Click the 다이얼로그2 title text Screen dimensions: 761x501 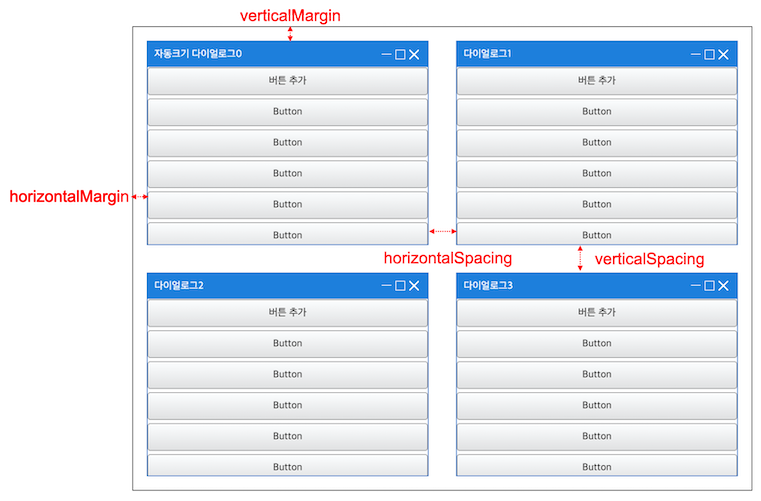point(179,286)
